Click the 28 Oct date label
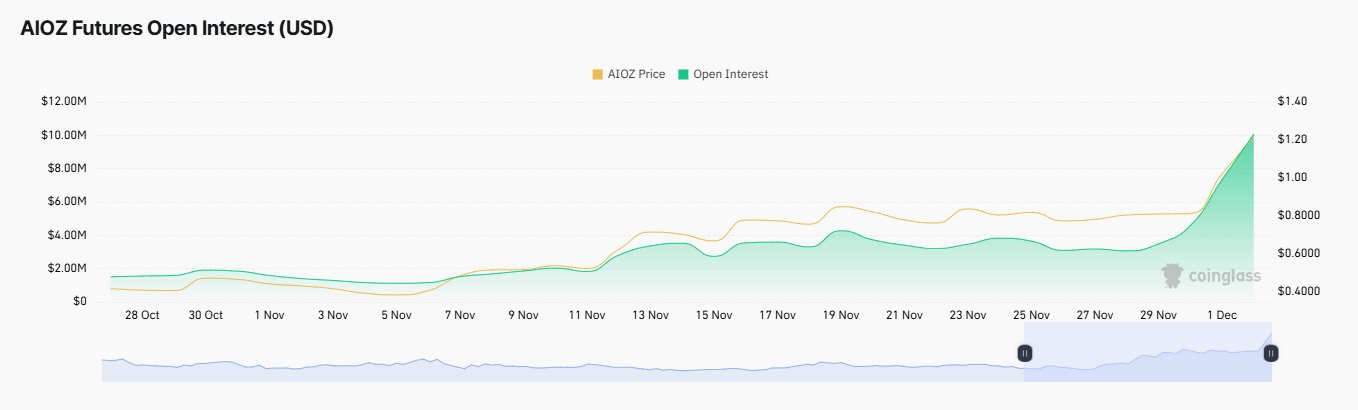This screenshot has height=410, width=1358. click(x=142, y=315)
